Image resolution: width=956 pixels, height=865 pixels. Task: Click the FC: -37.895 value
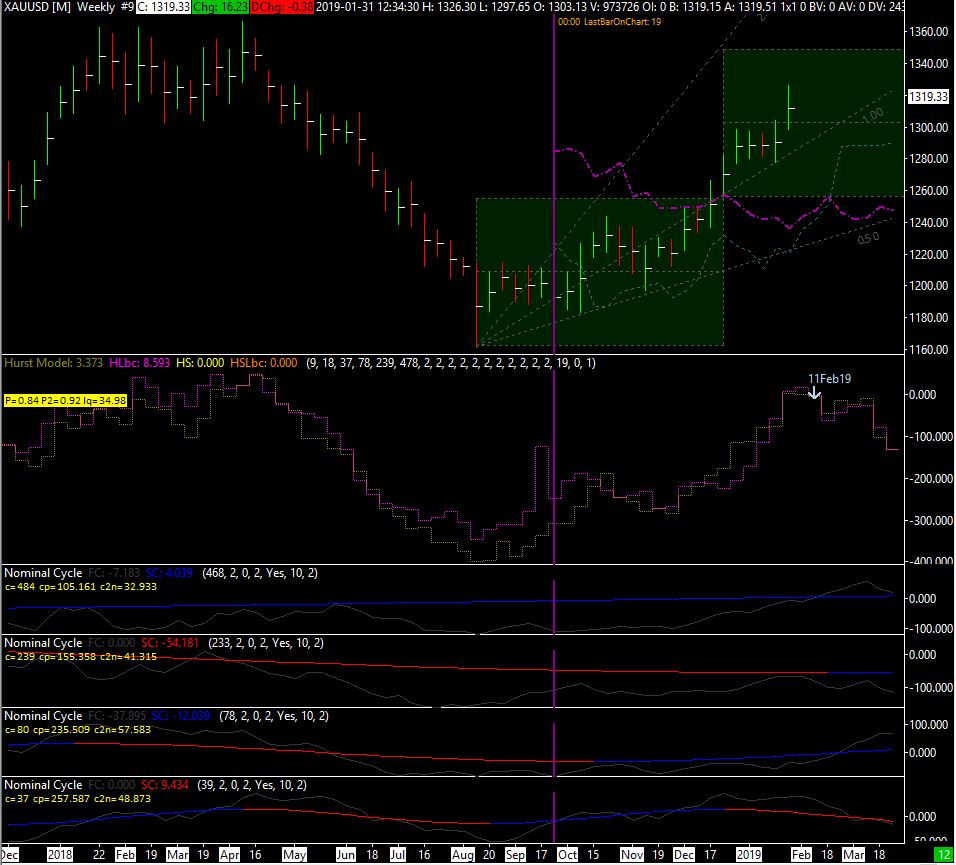pos(117,716)
